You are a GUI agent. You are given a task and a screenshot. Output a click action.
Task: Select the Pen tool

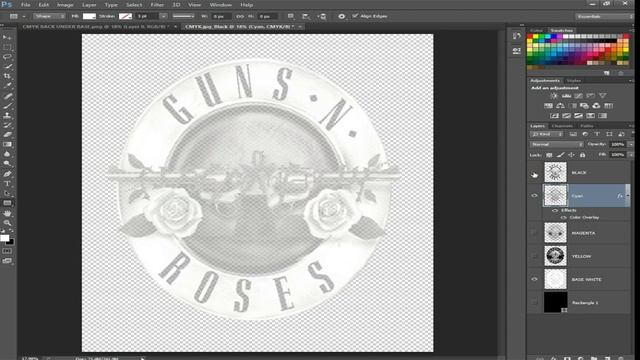(7, 174)
